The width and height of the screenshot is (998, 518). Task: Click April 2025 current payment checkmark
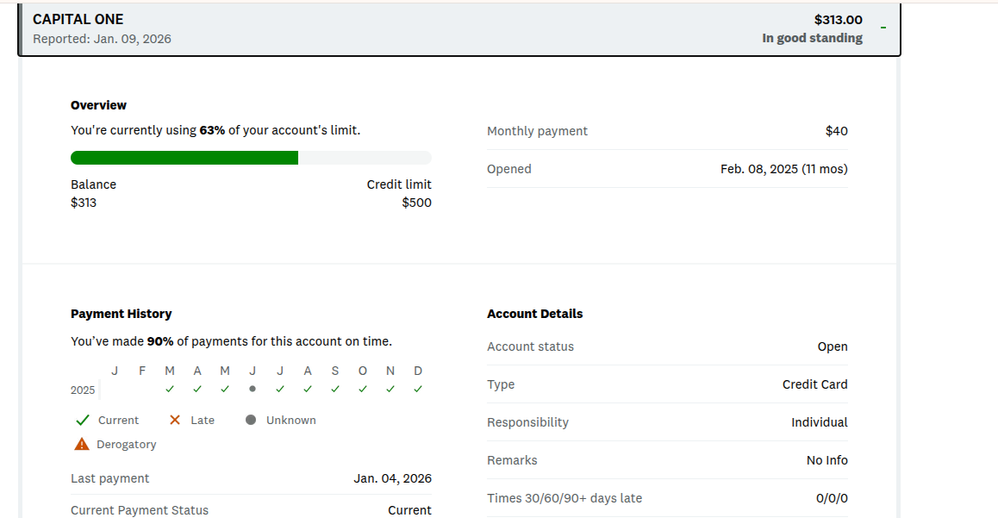pyautogui.click(x=197, y=389)
